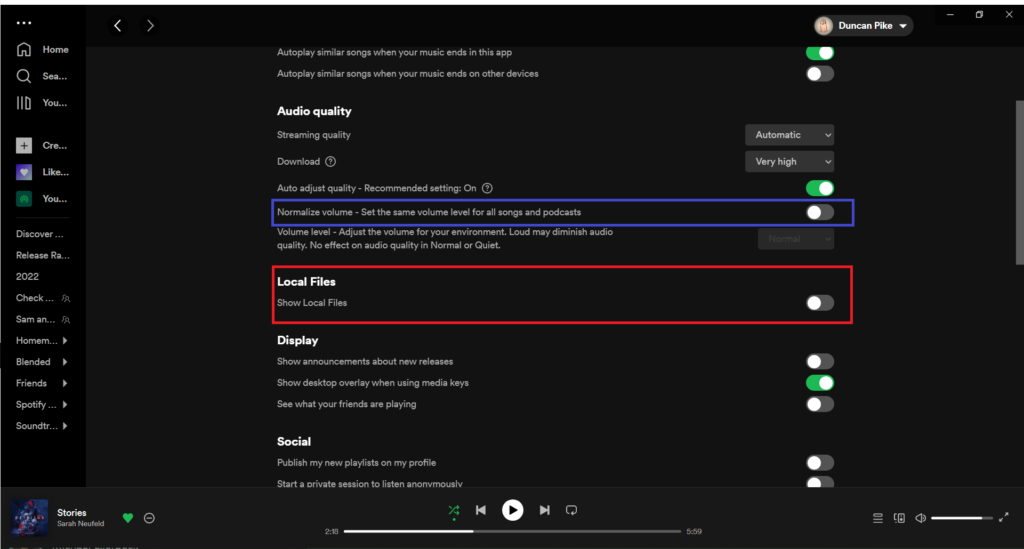This screenshot has width=1024, height=549.
Task: Mute audio with the speaker icon
Action: point(920,518)
